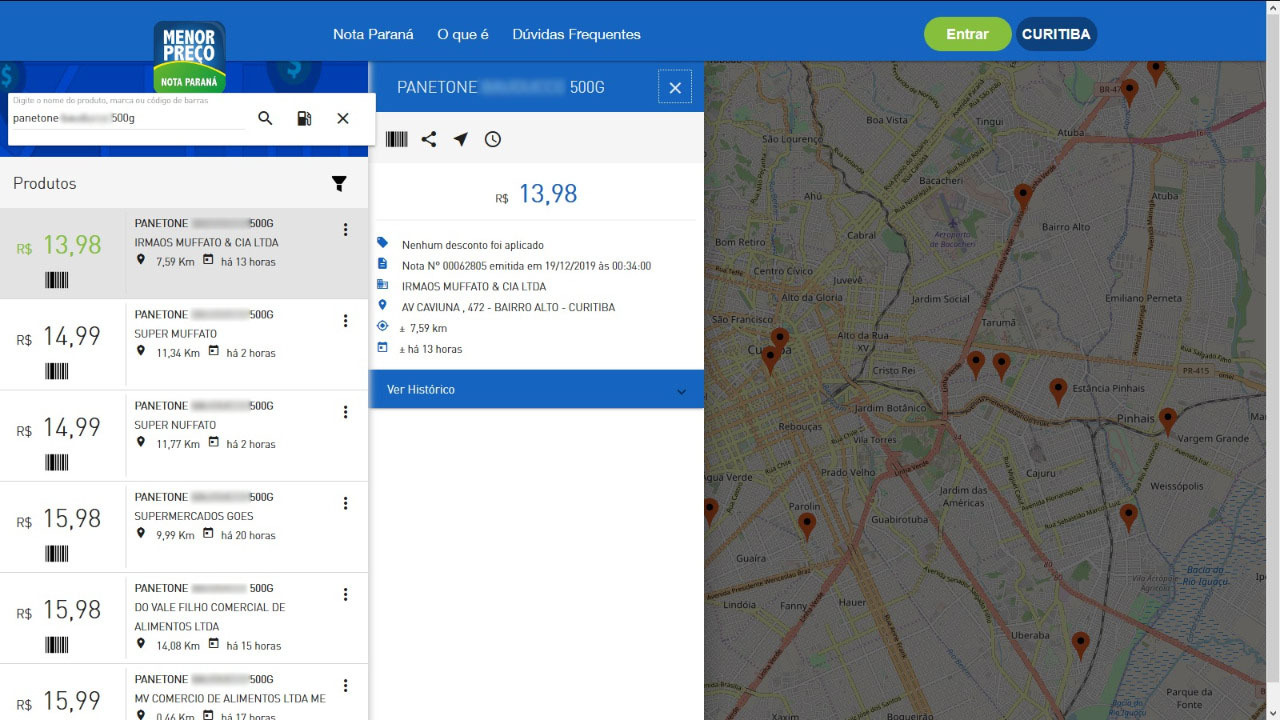The height and width of the screenshot is (720, 1280).
Task: Change city using CURITIBA button
Action: tap(1056, 34)
